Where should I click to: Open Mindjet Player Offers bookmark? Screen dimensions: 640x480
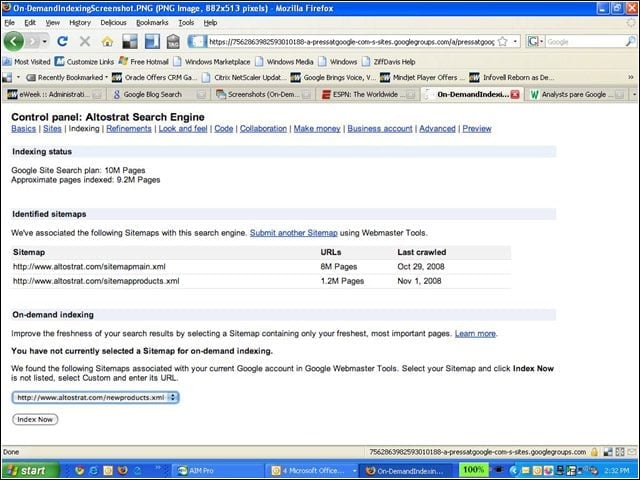click(422, 77)
